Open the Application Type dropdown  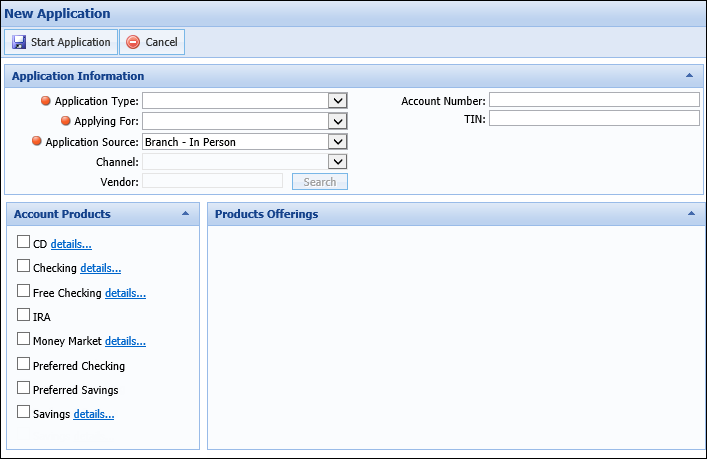pyautogui.click(x=338, y=101)
